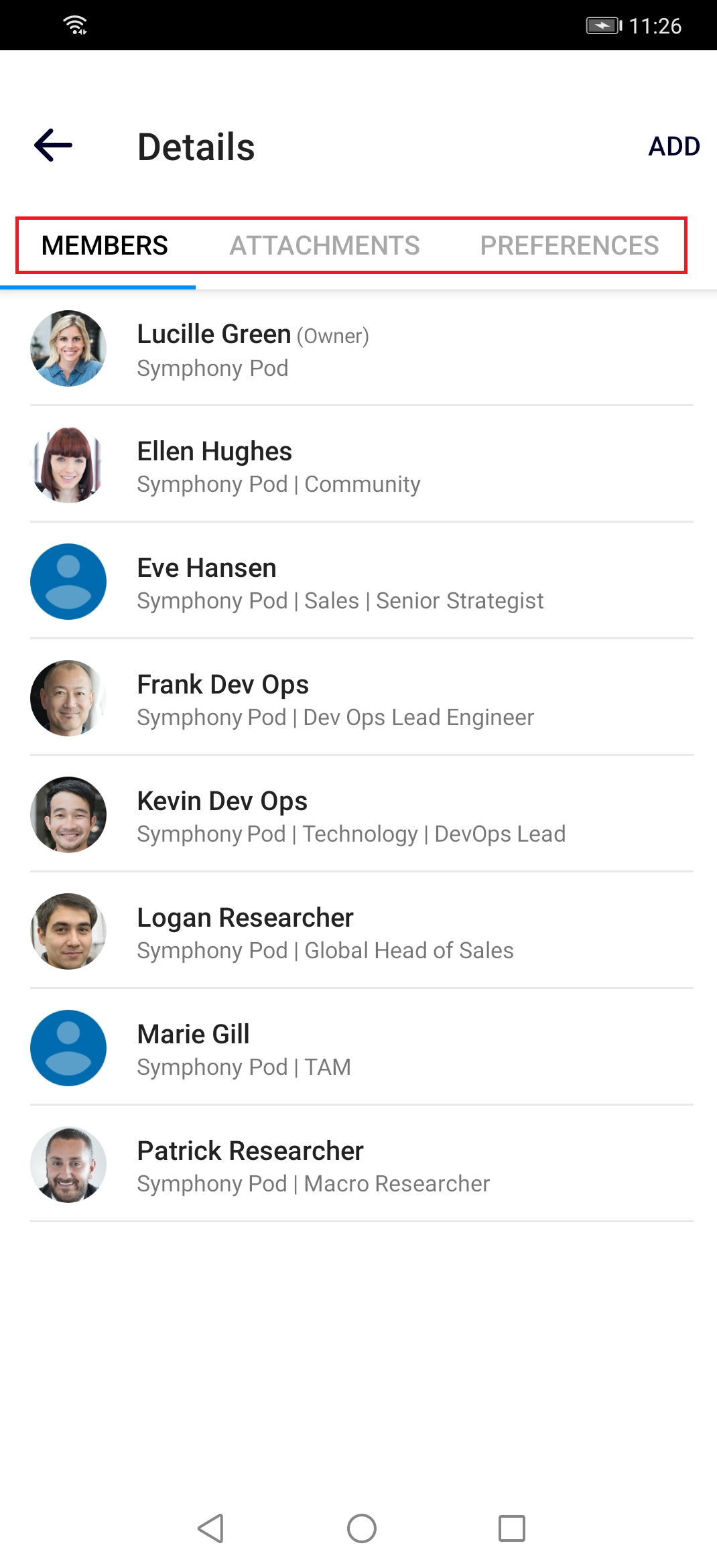Tap the Android home navigation circle
Image resolution: width=717 pixels, height=1568 pixels.
[362, 1528]
